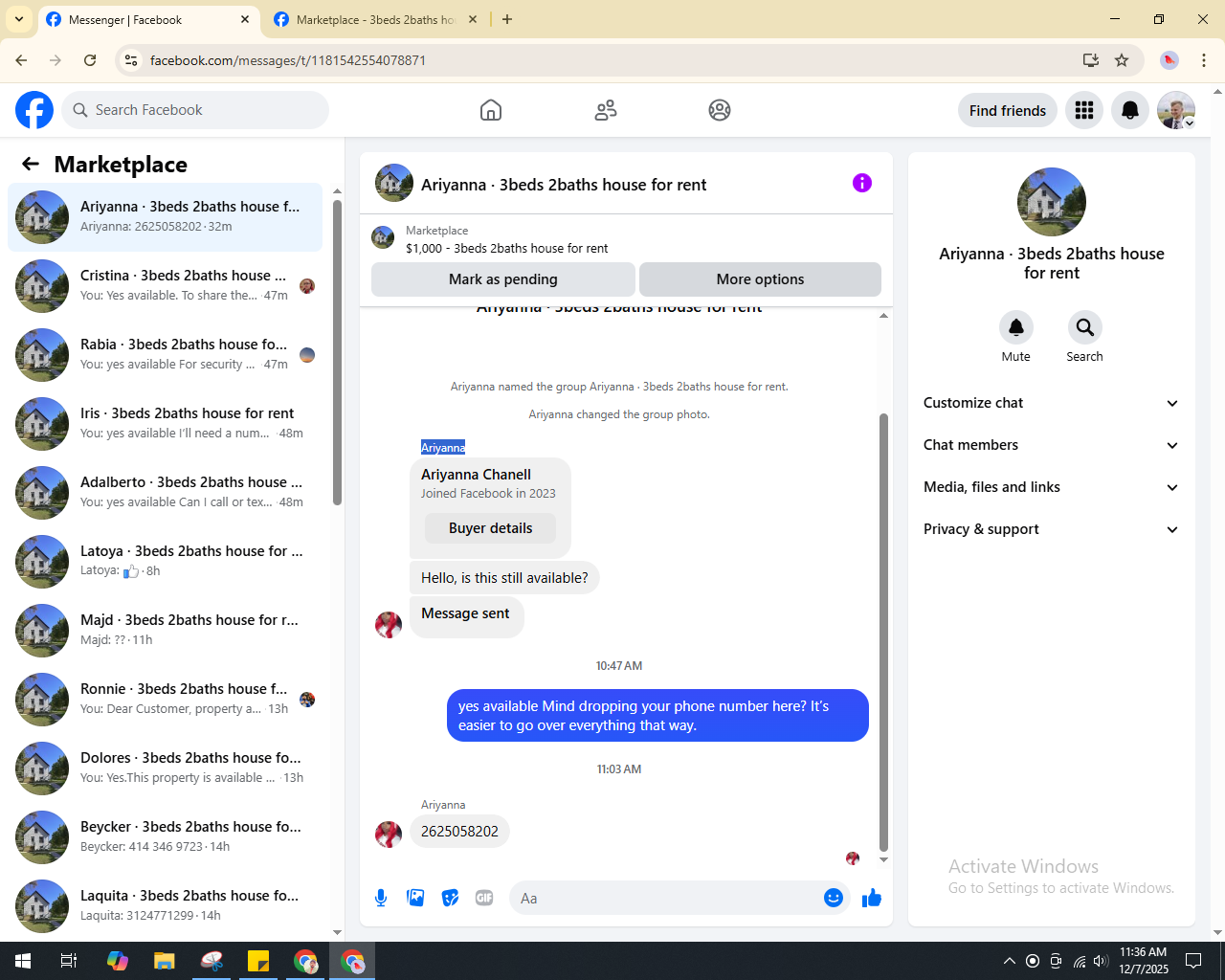Open the Majd conversation in the list

[x=165, y=631]
